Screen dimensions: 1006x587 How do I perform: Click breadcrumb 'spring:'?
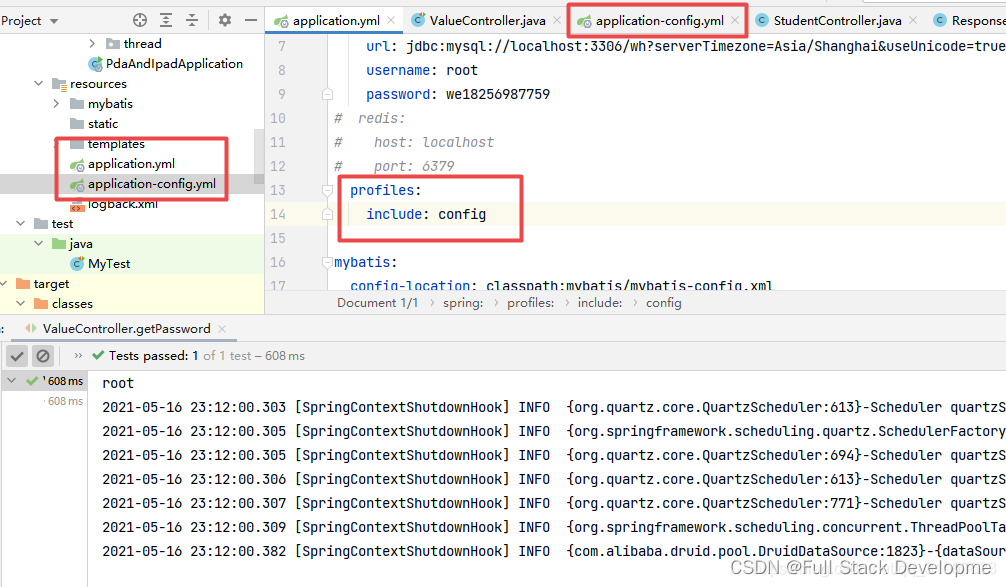click(463, 303)
